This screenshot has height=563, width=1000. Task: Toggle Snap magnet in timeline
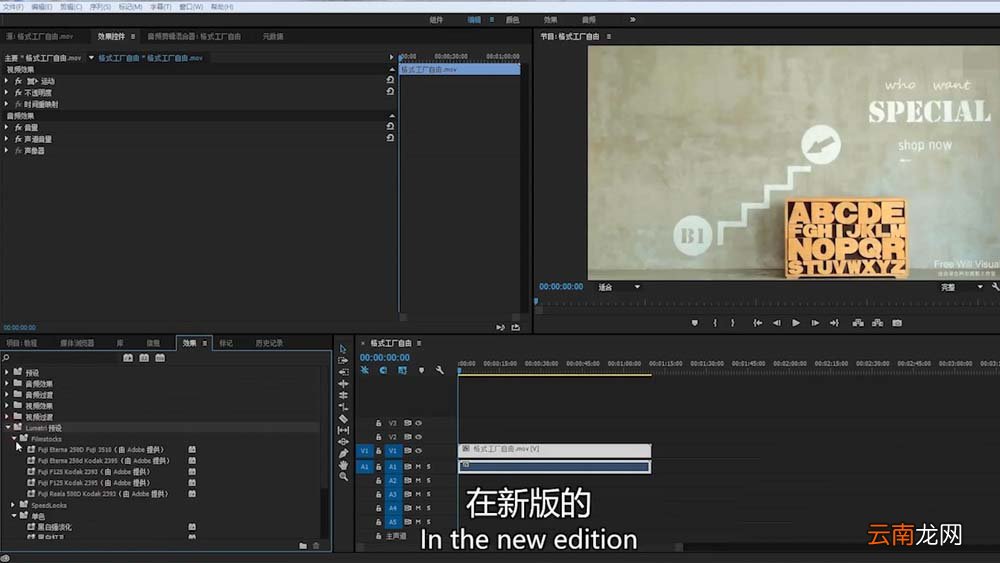pos(383,370)
